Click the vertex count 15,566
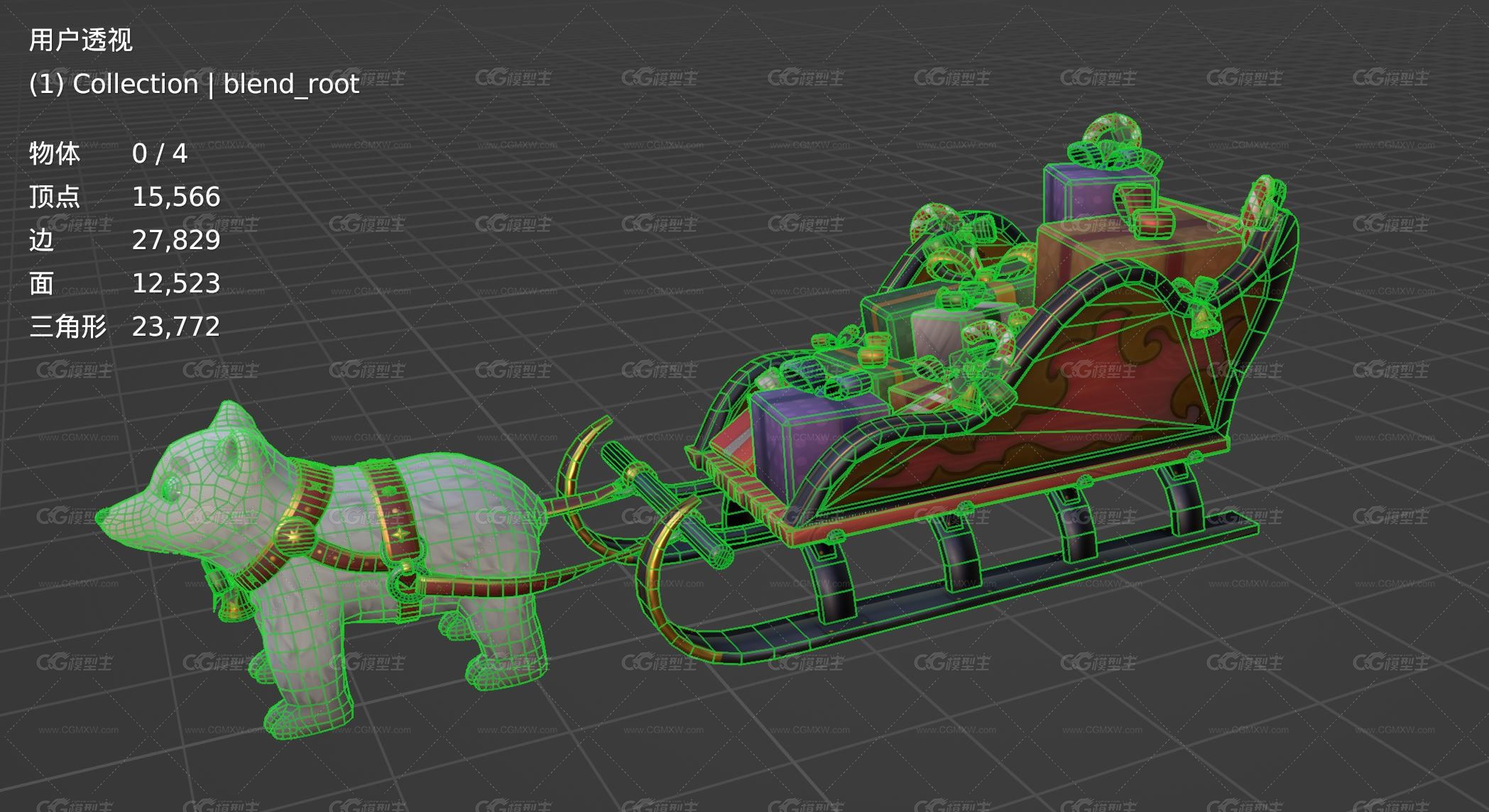 pyautogui.click(x=176, y=197)
